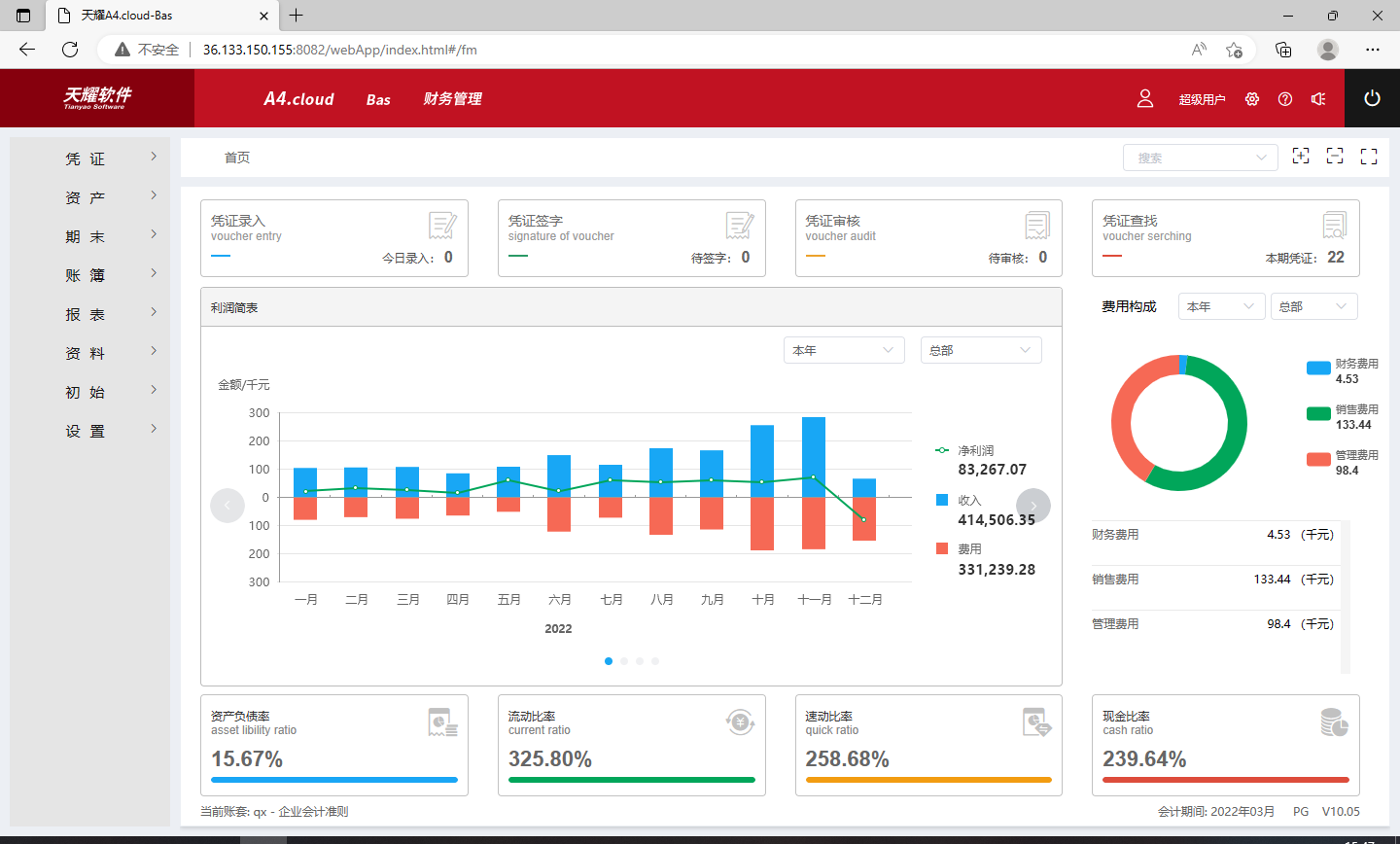Select the fourth carousel dot
The width and height of the screenshot is (1400, 844).
[655, 661]
